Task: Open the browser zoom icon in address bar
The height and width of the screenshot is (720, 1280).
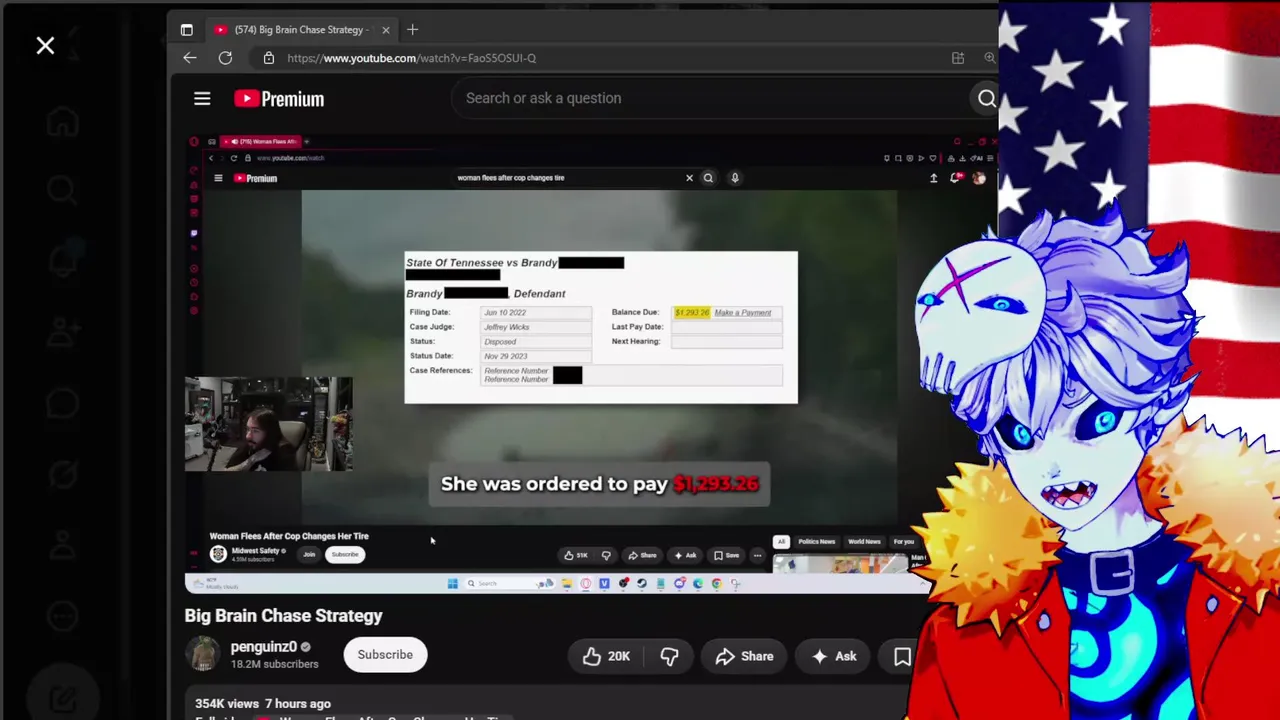Action: tap(990, 58)
